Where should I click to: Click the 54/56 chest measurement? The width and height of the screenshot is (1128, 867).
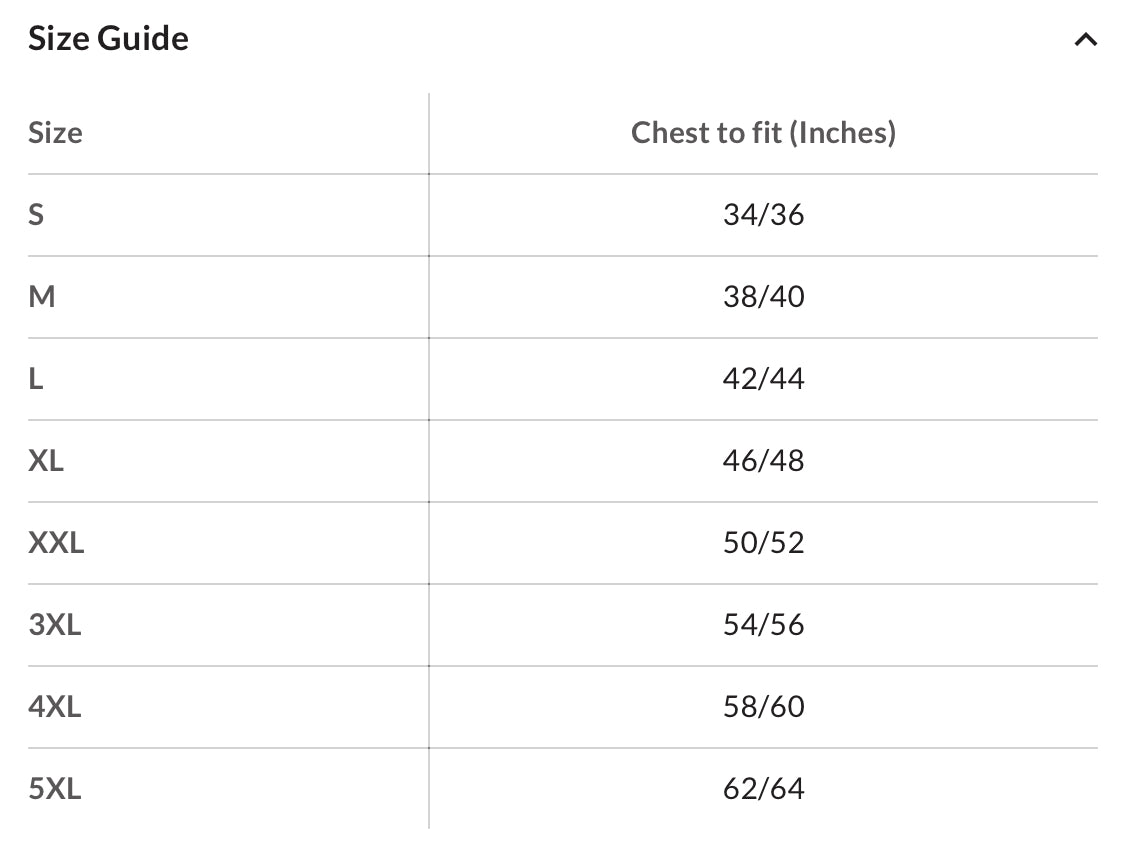click(763, 625)
